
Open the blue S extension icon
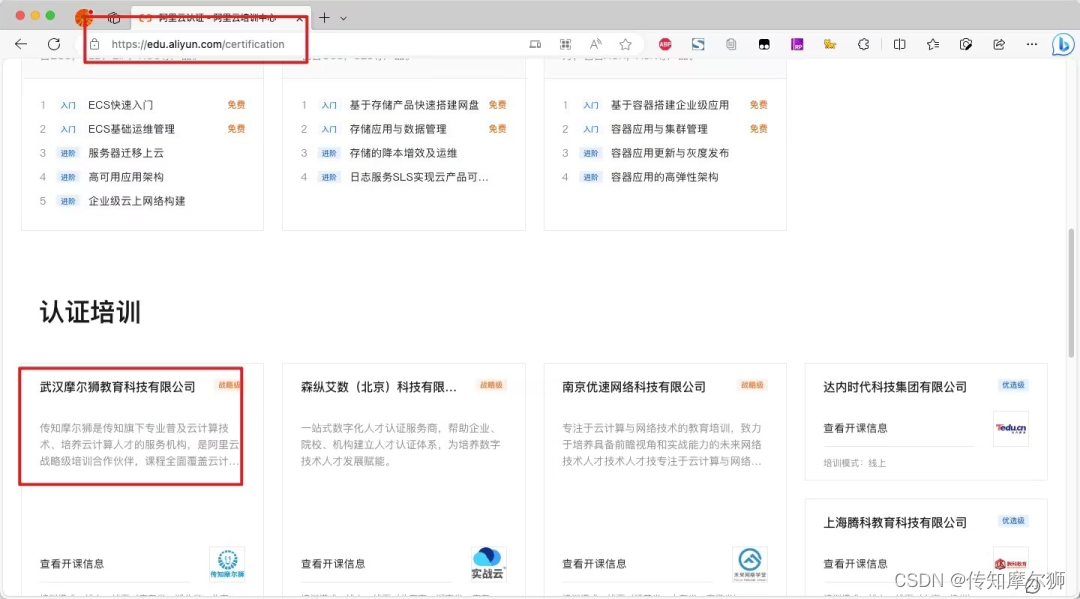tap(698, 44)
